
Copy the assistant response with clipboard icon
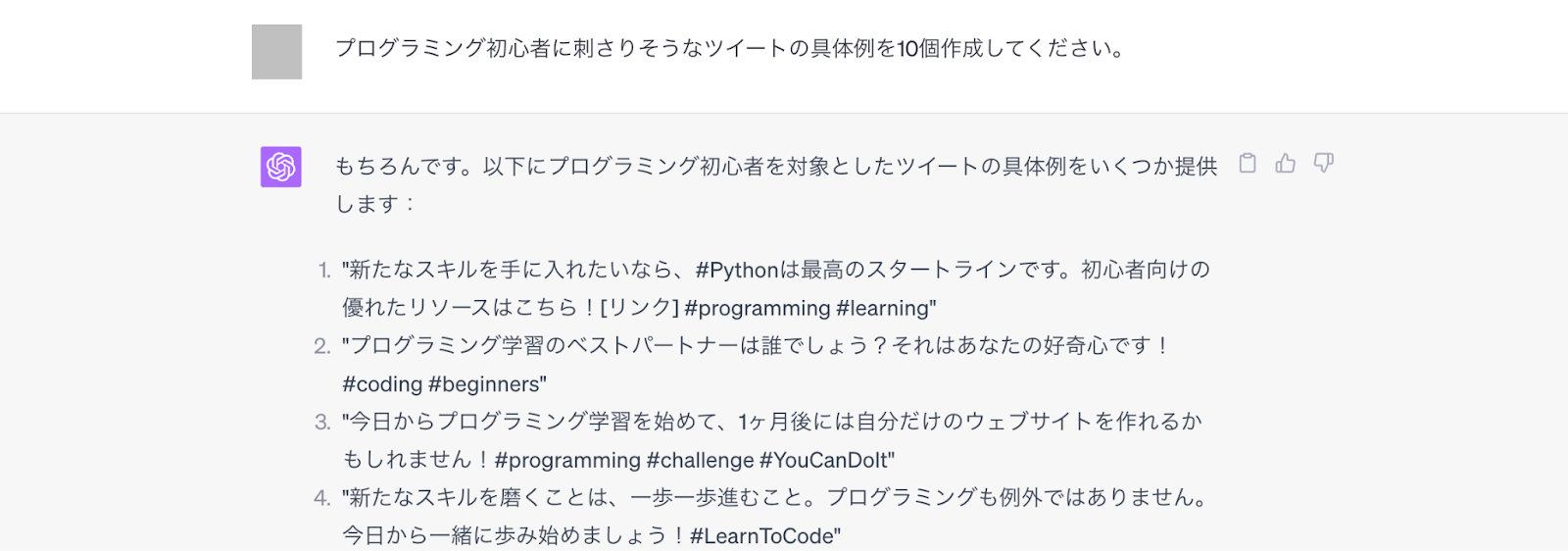point(1248,164)
